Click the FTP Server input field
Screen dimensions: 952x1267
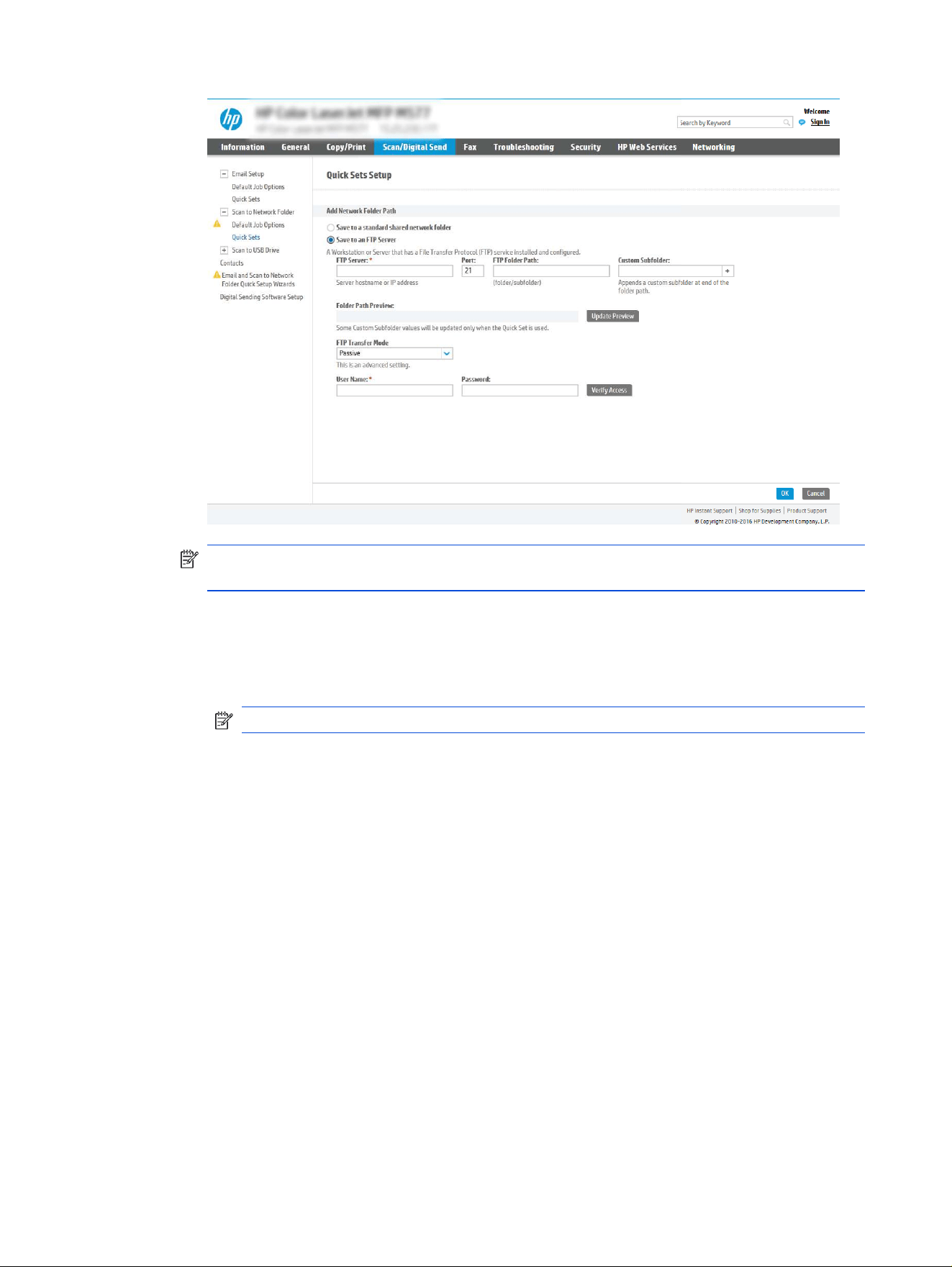[394, 271]
